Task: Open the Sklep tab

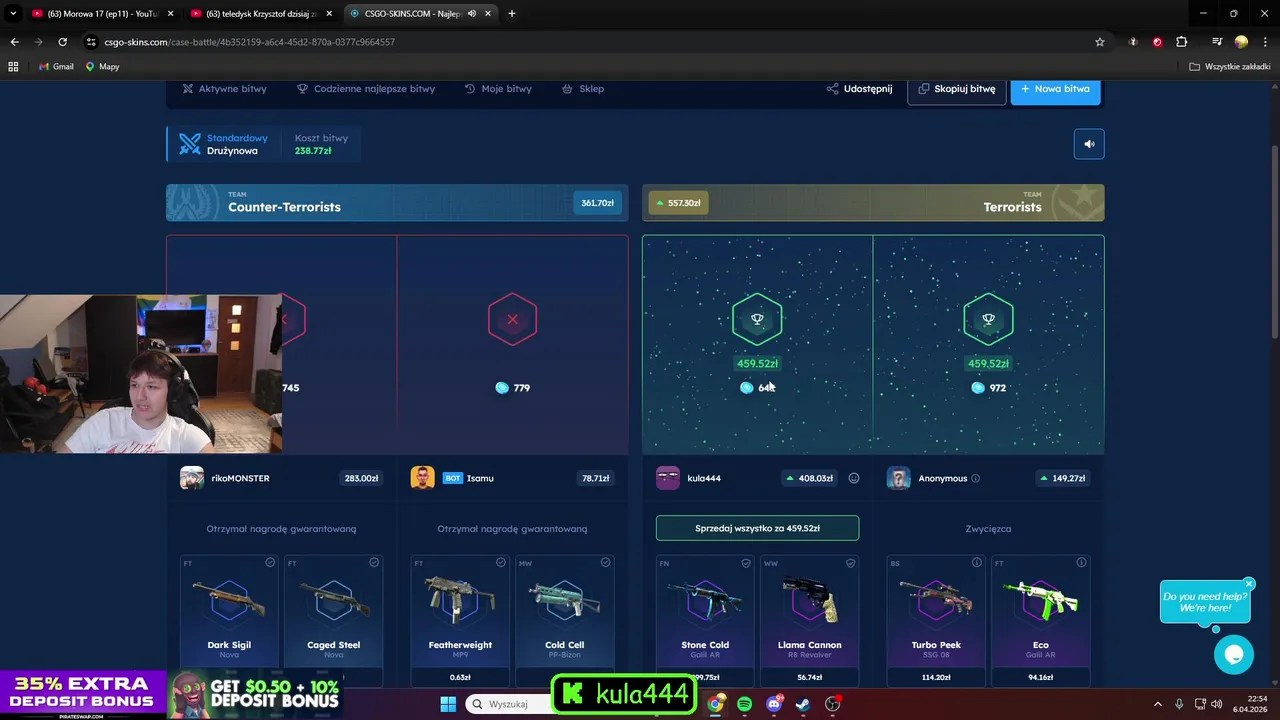Action: click(x=583, y=88)
